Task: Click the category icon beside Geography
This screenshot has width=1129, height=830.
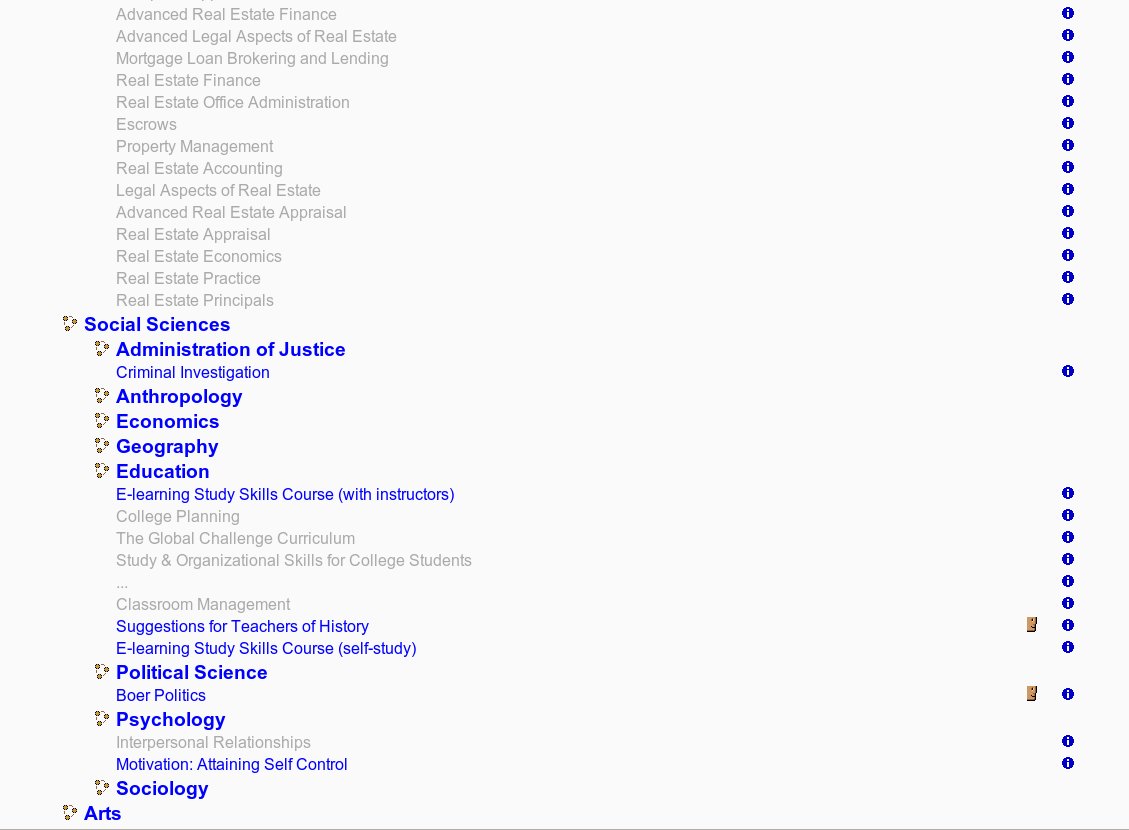Action: point(102,446)
